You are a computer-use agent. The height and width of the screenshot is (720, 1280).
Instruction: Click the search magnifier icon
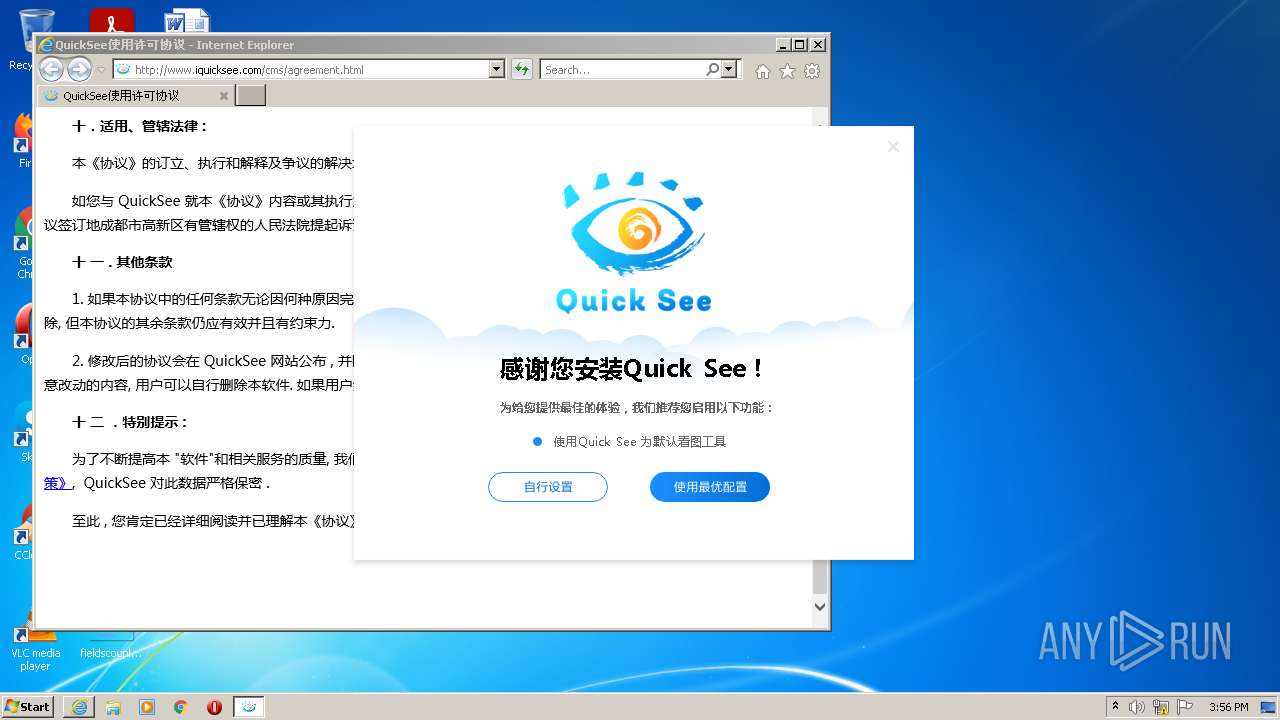point(712,69)
